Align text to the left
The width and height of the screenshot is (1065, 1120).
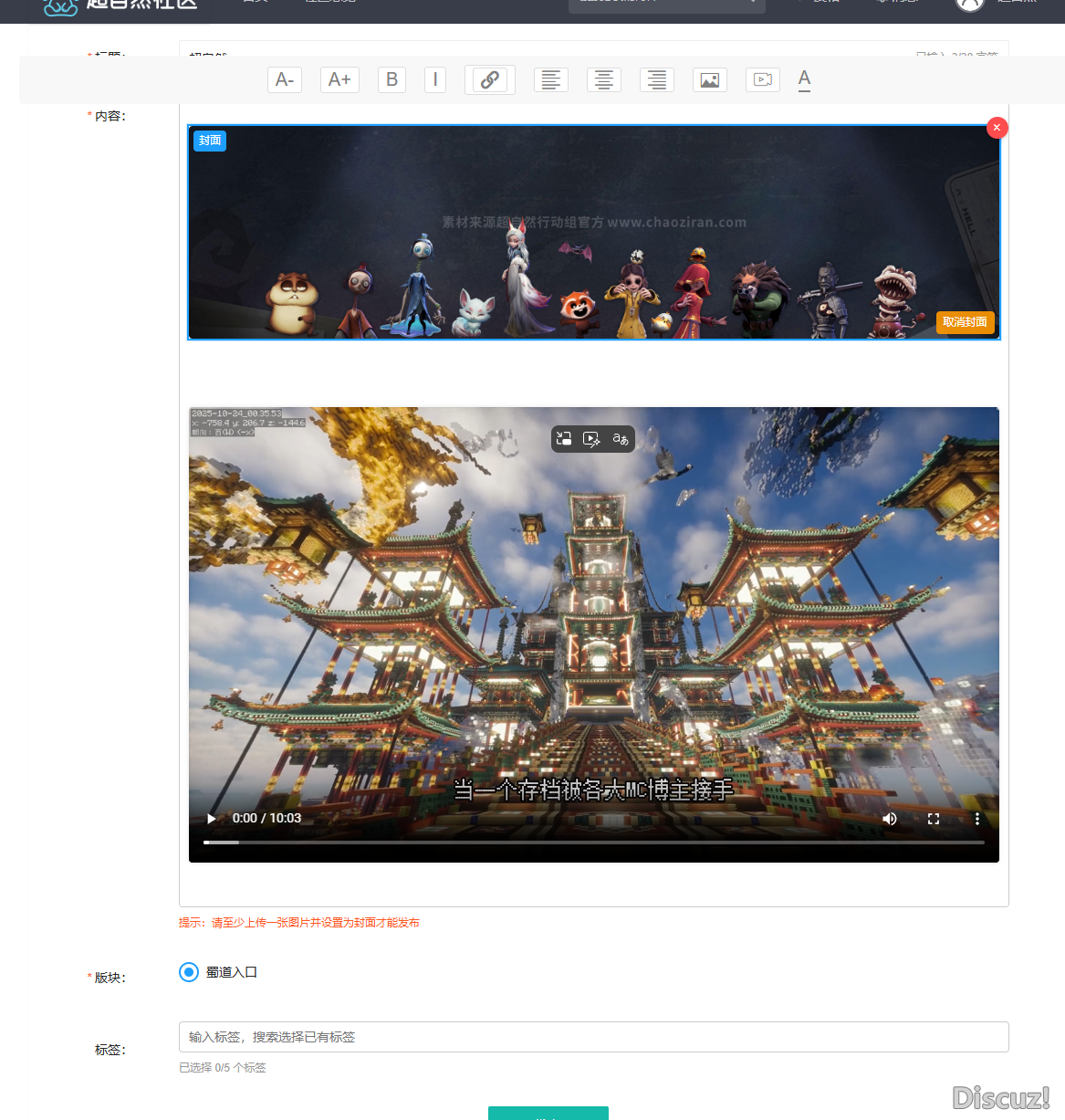551,80
